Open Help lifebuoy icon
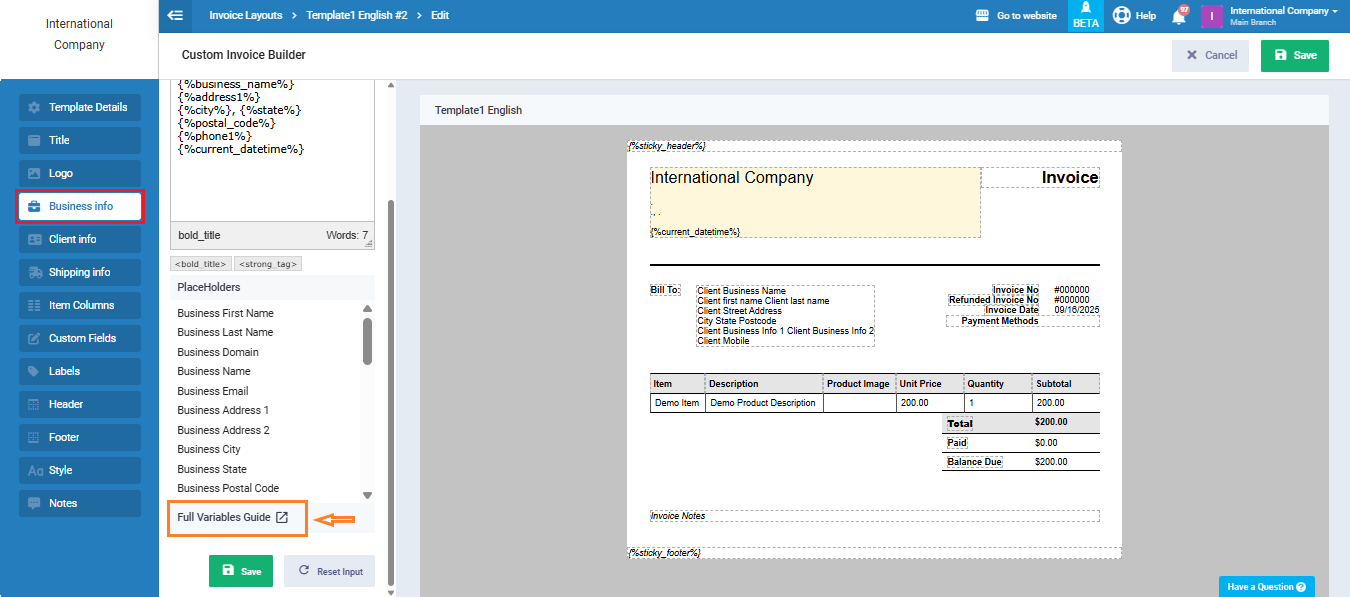This screenshot has height=597, width=1350. tap(1122, 16)
